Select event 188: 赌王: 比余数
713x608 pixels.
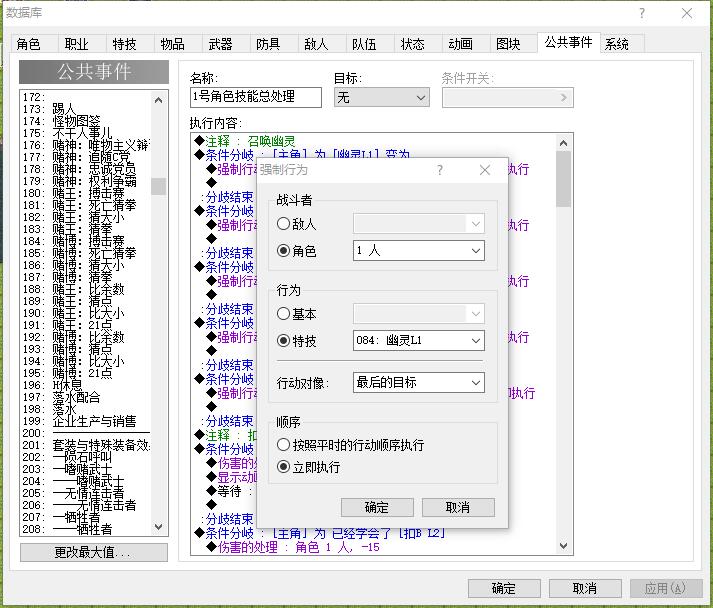pos(86,289)
